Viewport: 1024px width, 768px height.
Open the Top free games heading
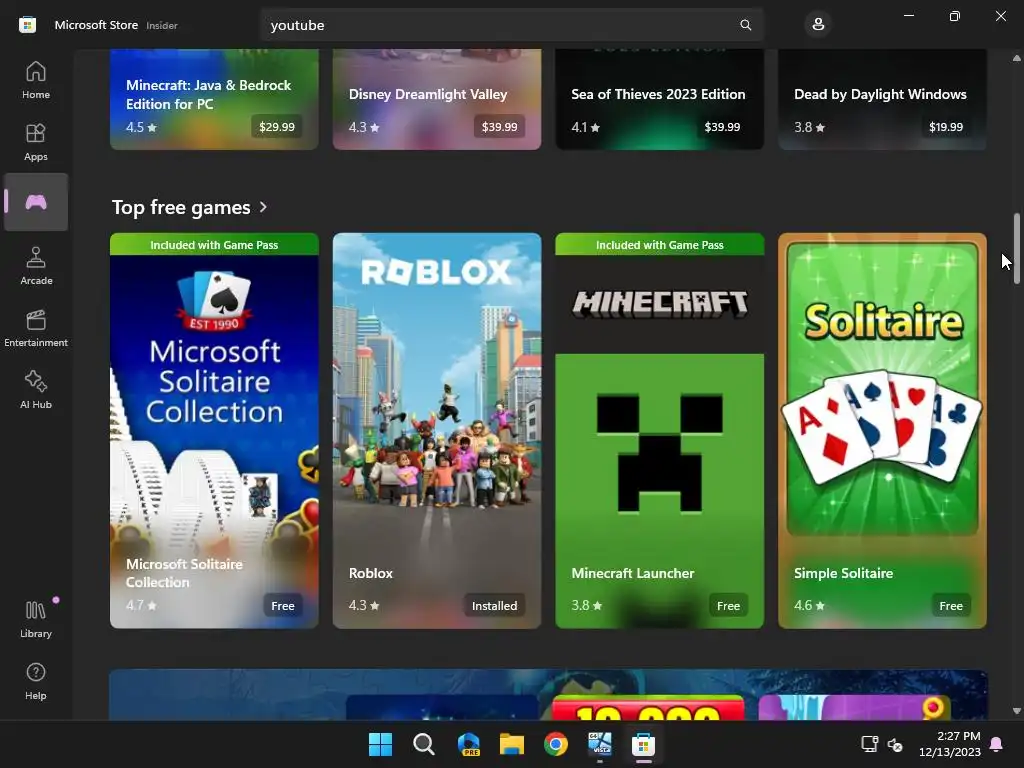tap(181, 207)
